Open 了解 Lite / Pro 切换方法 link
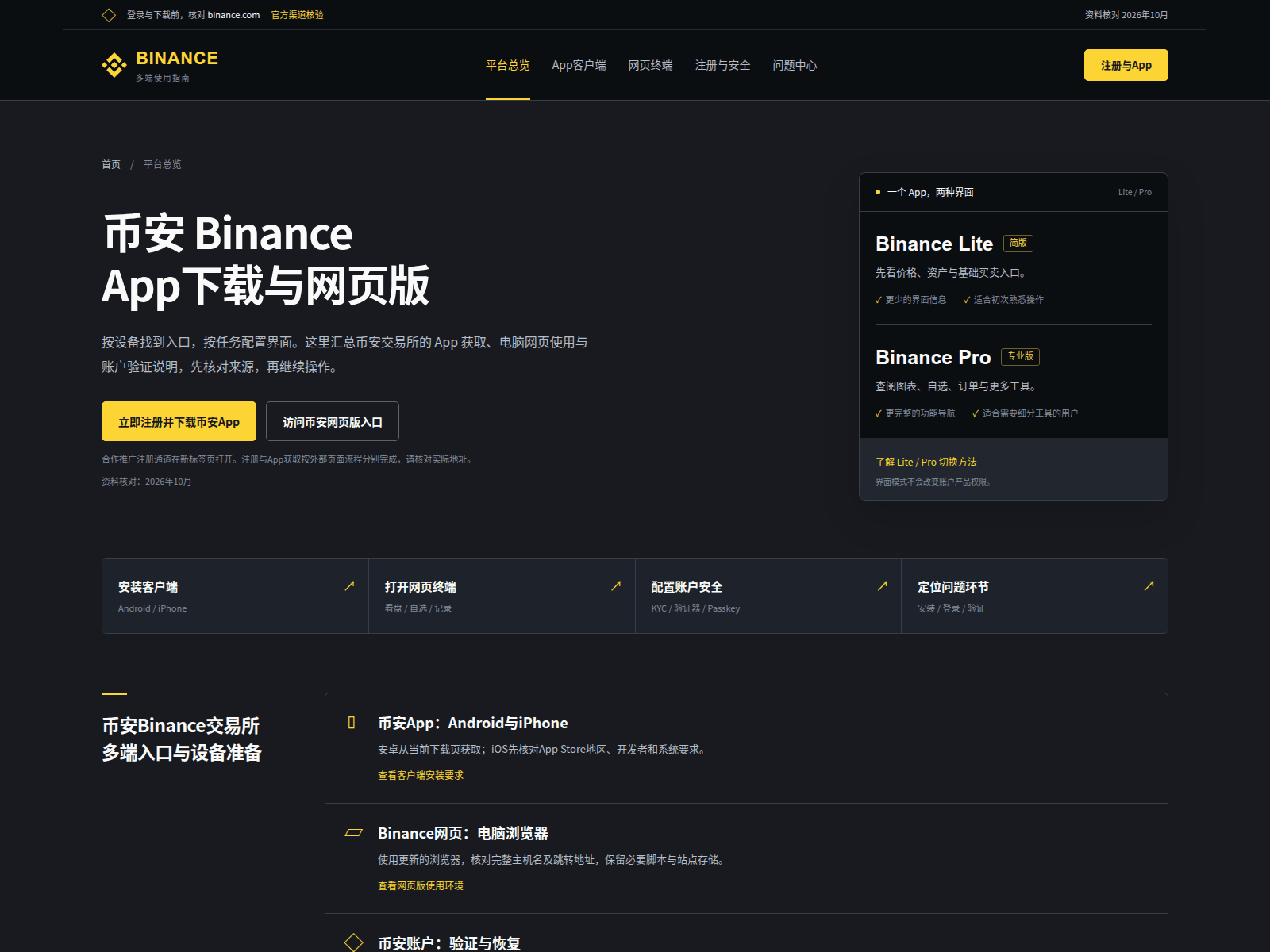This screenshot has height=952, width=1270. [926, 462]
